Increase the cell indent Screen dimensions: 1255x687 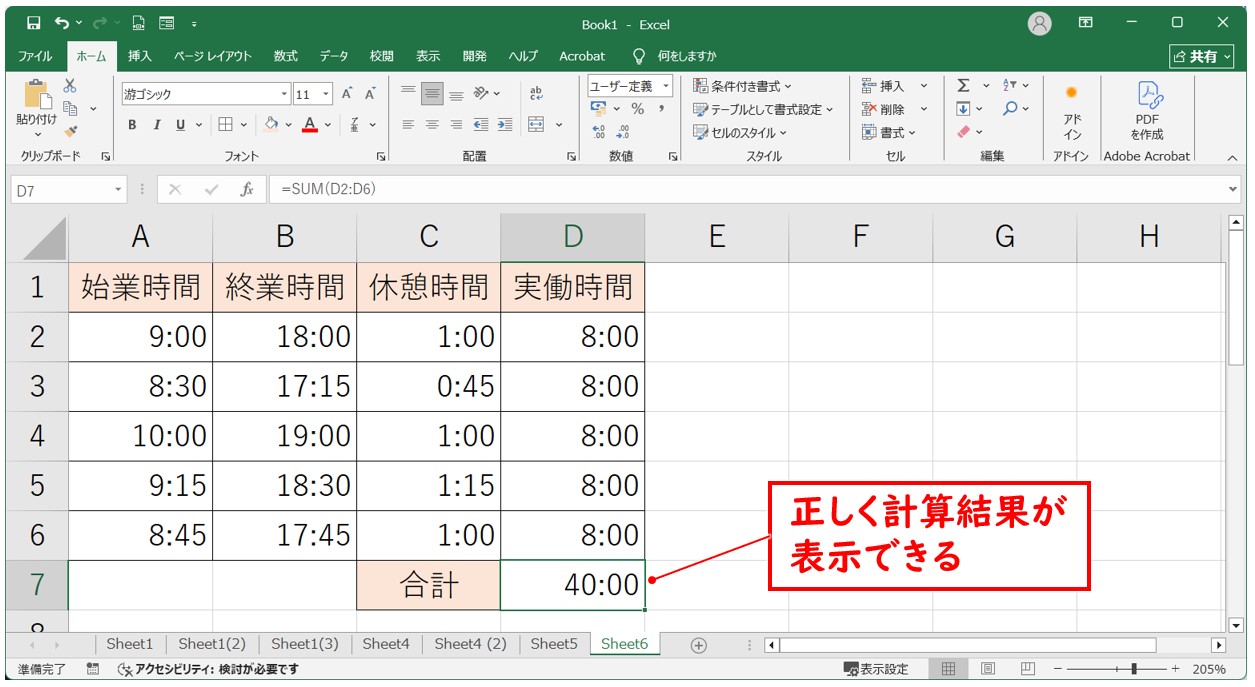504,125
